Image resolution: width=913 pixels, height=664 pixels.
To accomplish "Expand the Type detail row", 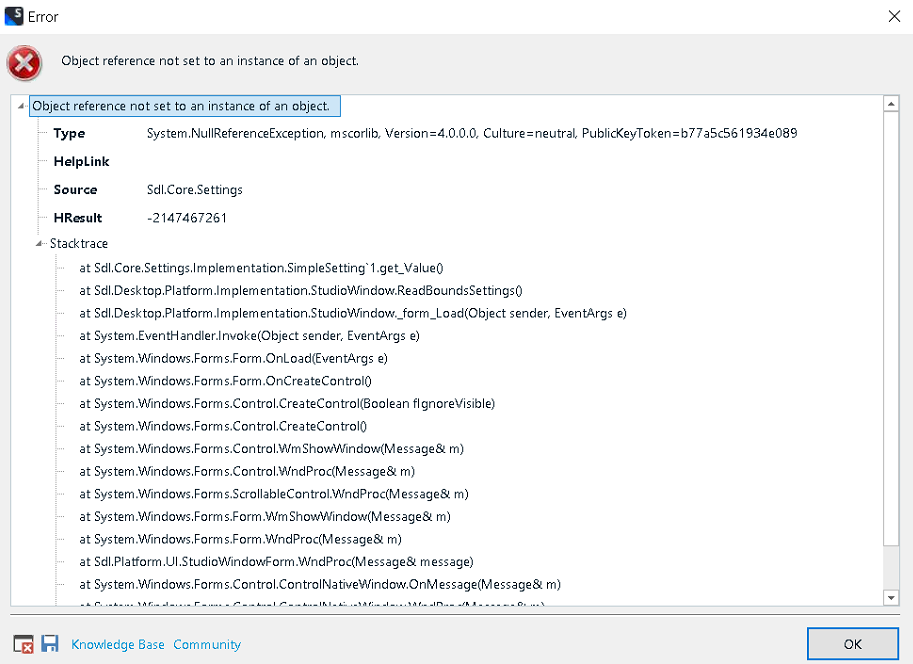I will click(x=68, y=133).
